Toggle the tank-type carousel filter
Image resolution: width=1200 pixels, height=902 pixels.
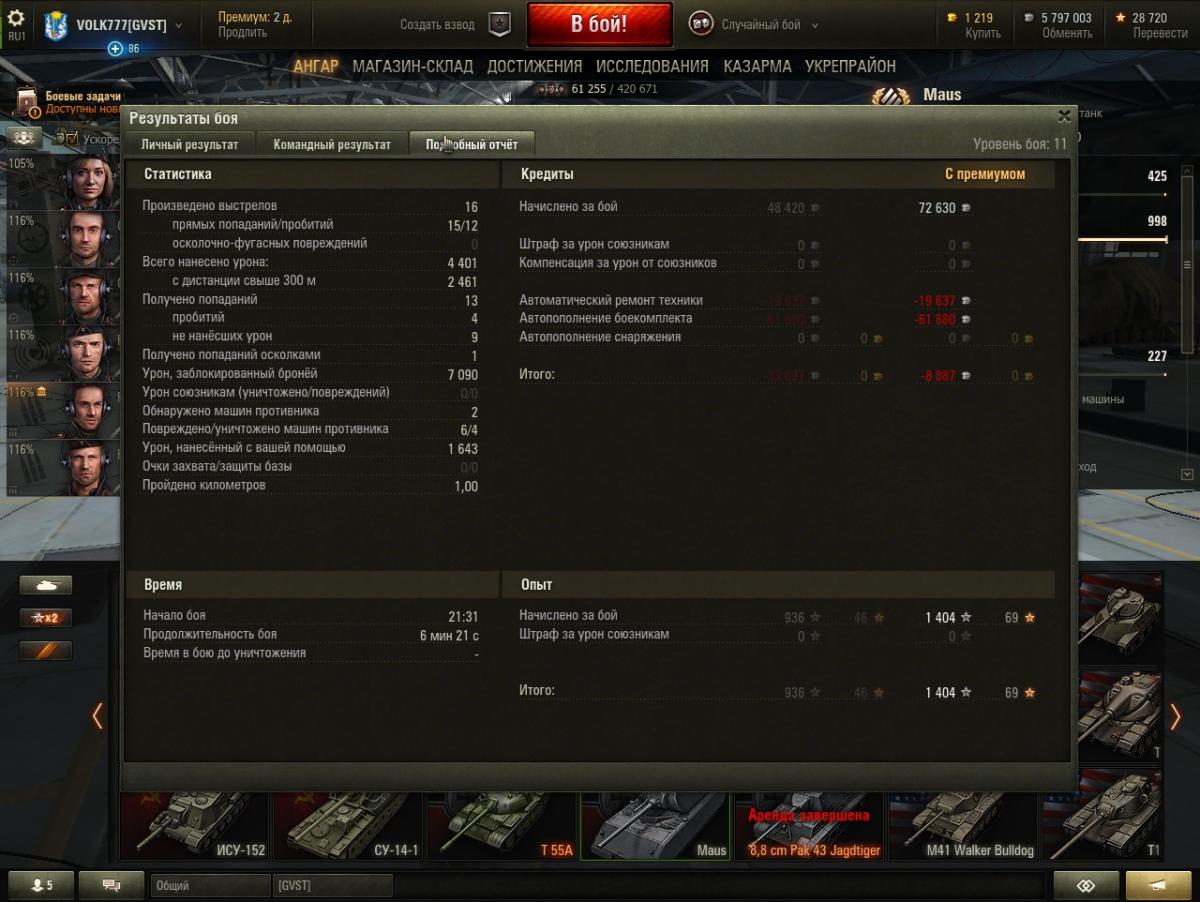click(x=46, y=585)
